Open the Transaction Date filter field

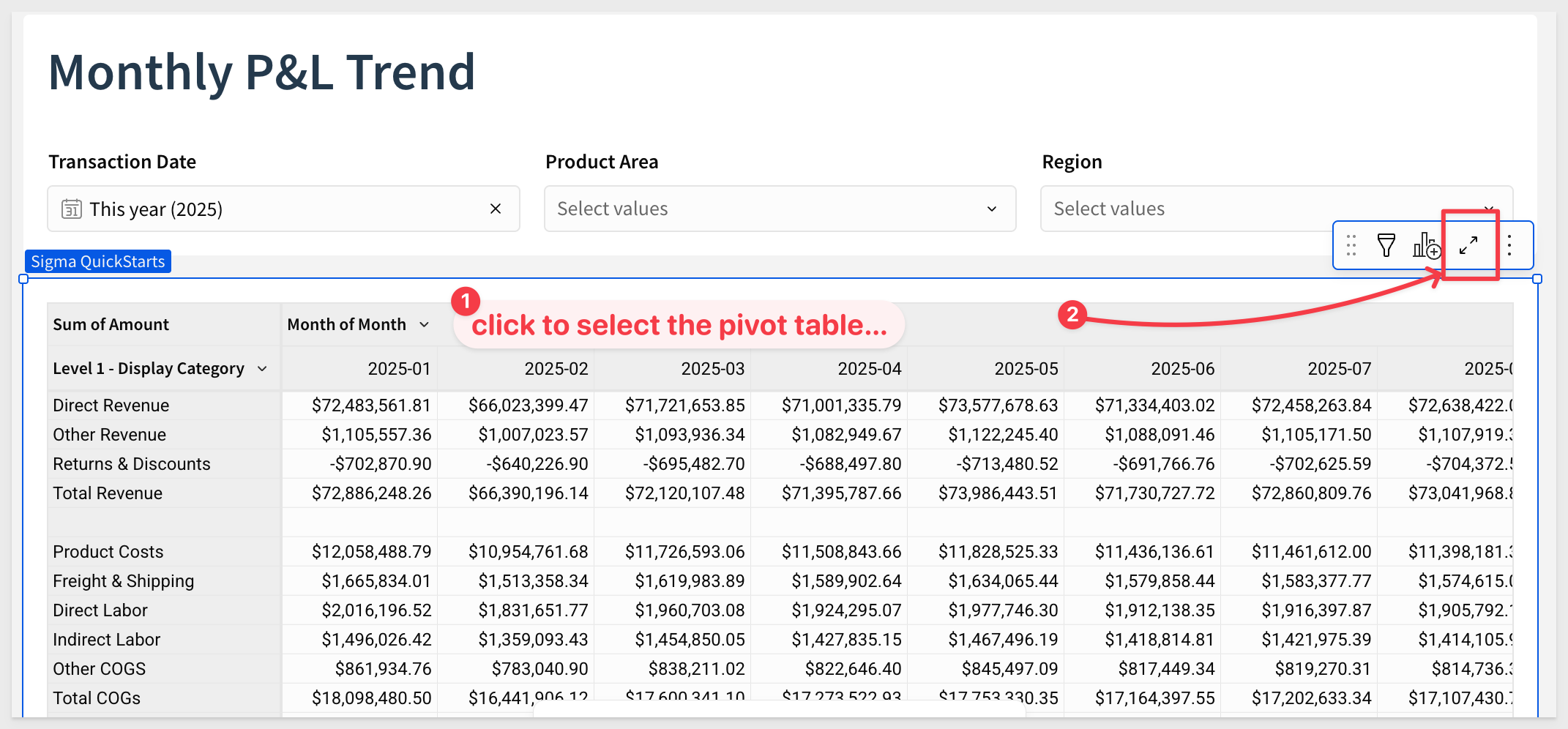pyautogui.click(x=283, y=209)
